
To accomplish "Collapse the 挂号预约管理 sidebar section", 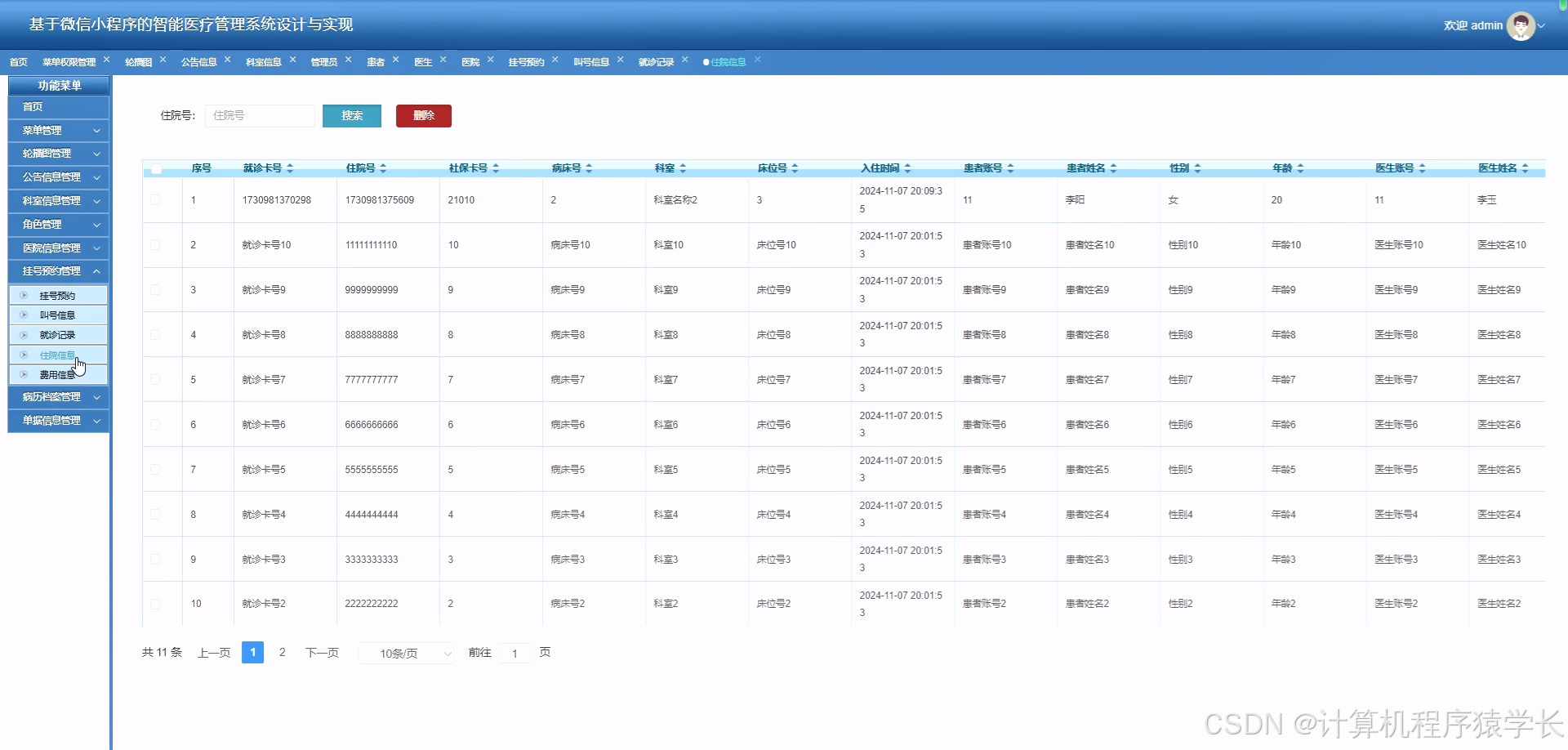I will [59, 271].
